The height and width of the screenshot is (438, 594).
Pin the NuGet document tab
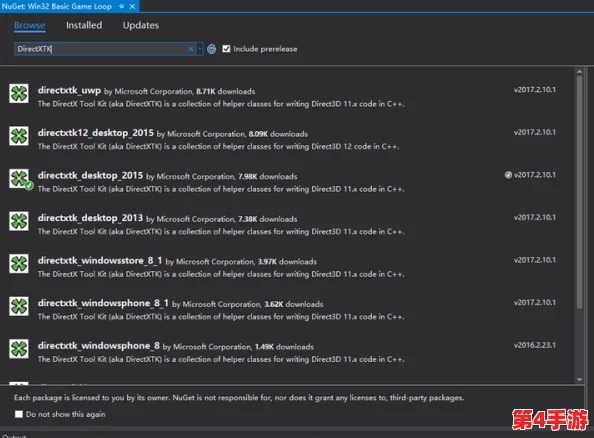[122, 6]
